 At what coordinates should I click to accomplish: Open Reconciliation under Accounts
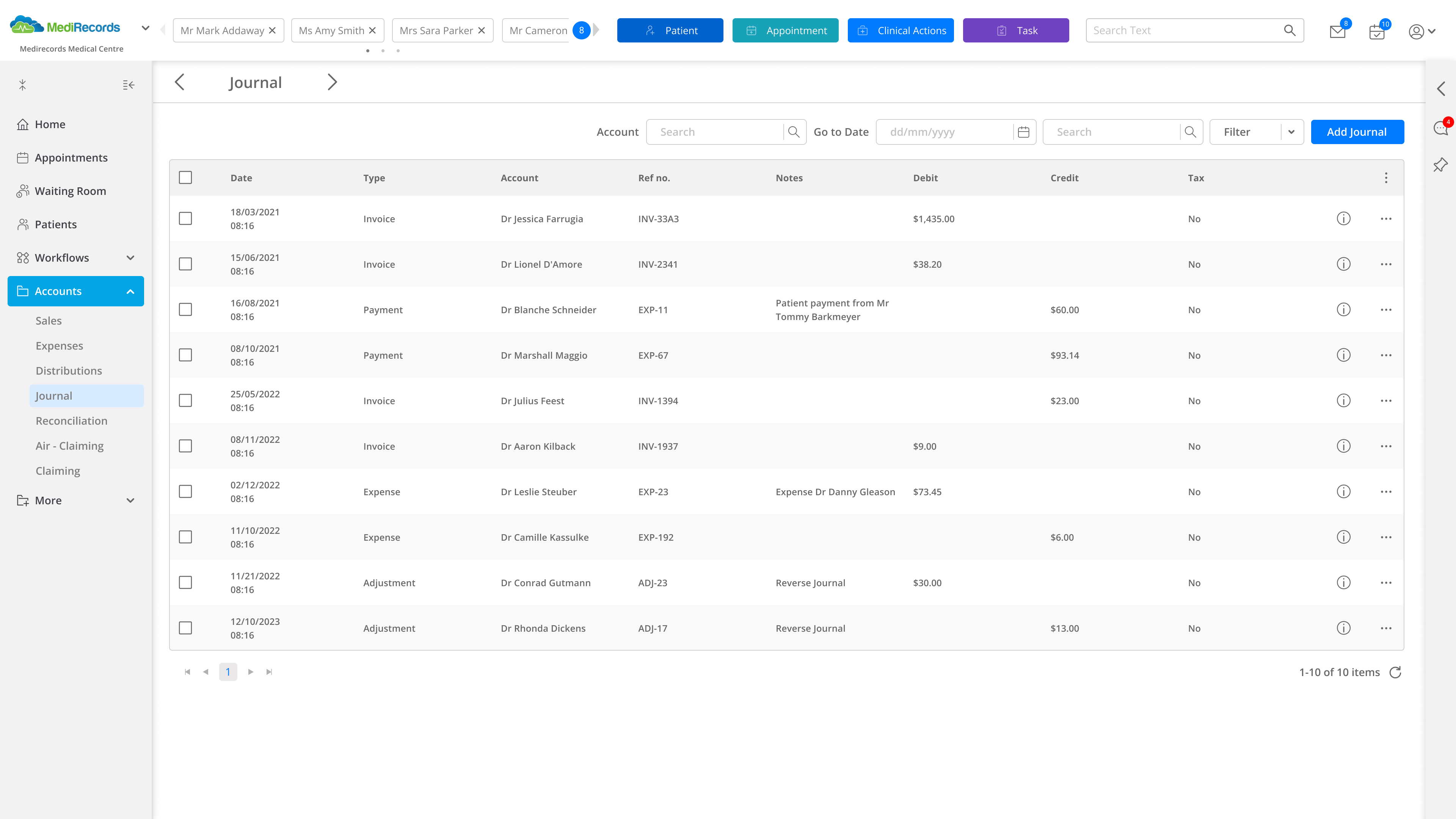71,420
